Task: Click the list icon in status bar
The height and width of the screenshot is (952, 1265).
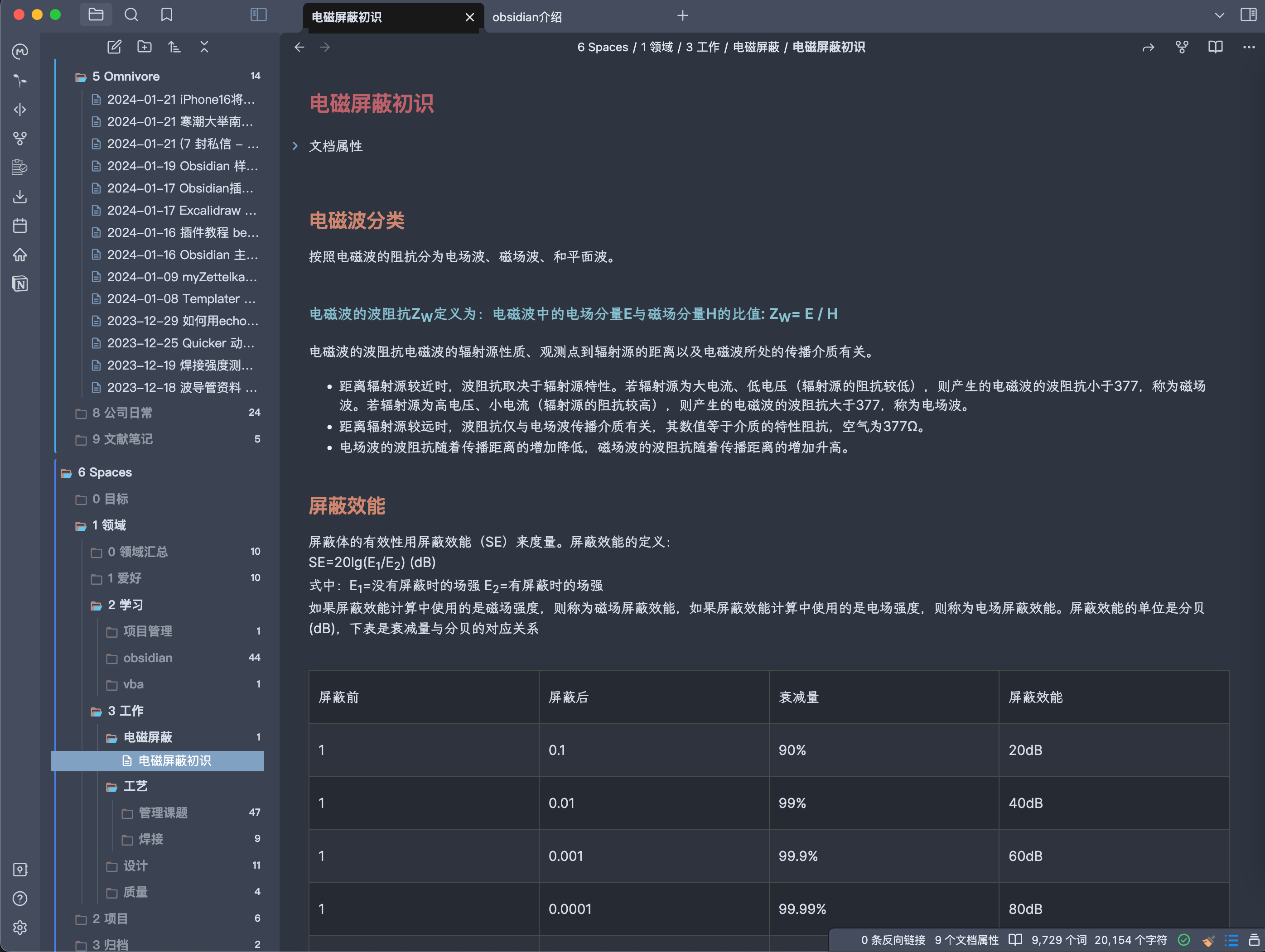Action: point(1231,940)
